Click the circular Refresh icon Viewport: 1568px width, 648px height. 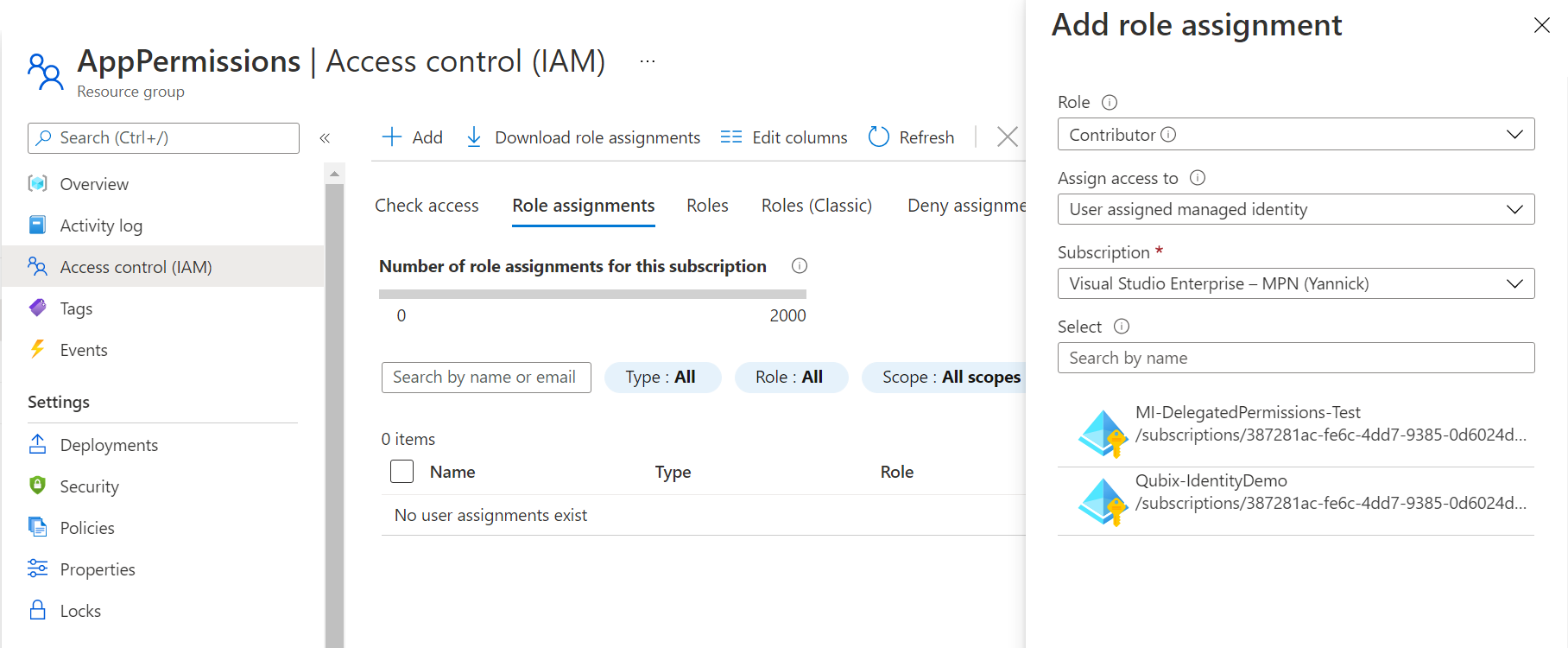[879, 137]
